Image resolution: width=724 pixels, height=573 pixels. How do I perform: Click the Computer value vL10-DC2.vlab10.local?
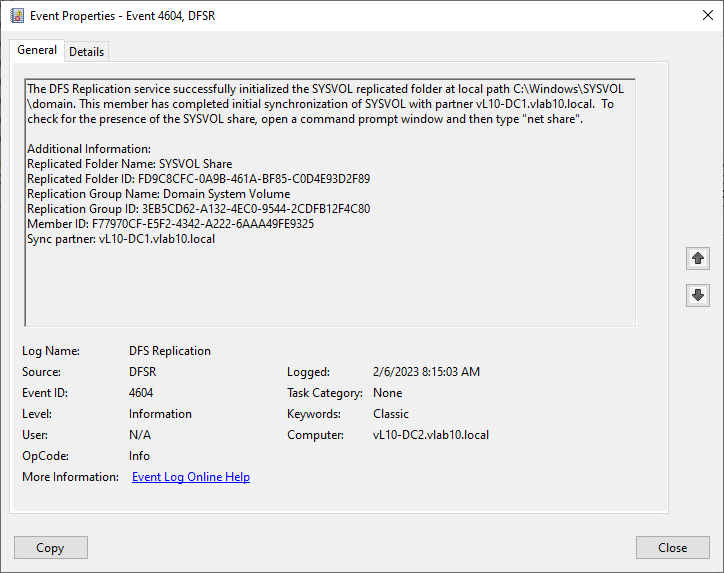tap(431, 435)
